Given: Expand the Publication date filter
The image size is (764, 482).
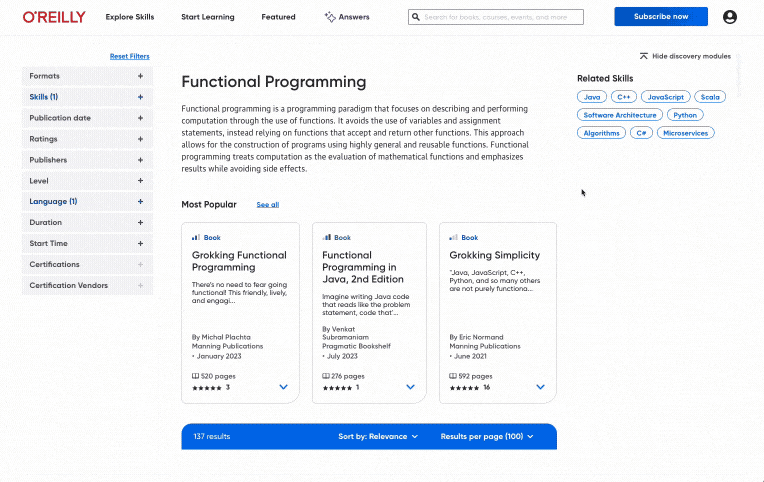Looking at the screenshot, I should pos(140,118).
